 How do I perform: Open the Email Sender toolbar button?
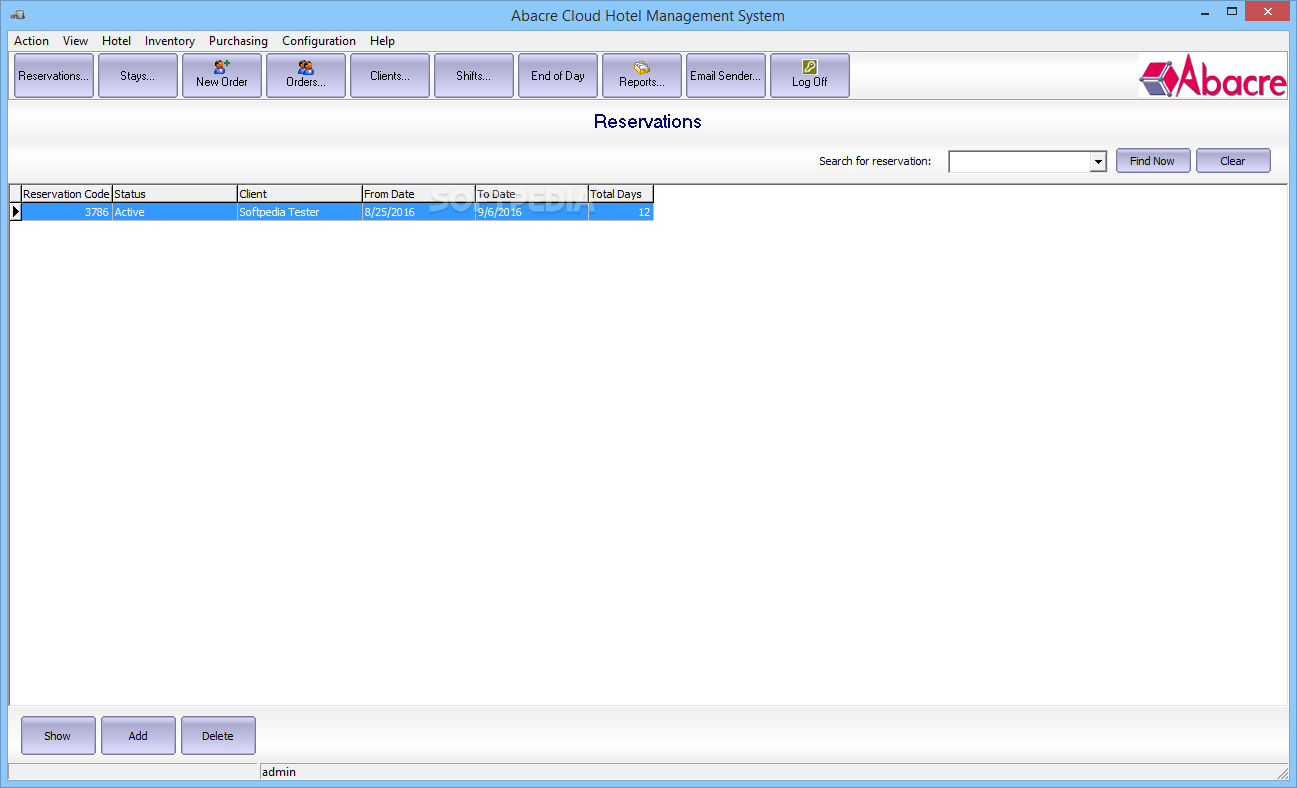click(726, 76)
